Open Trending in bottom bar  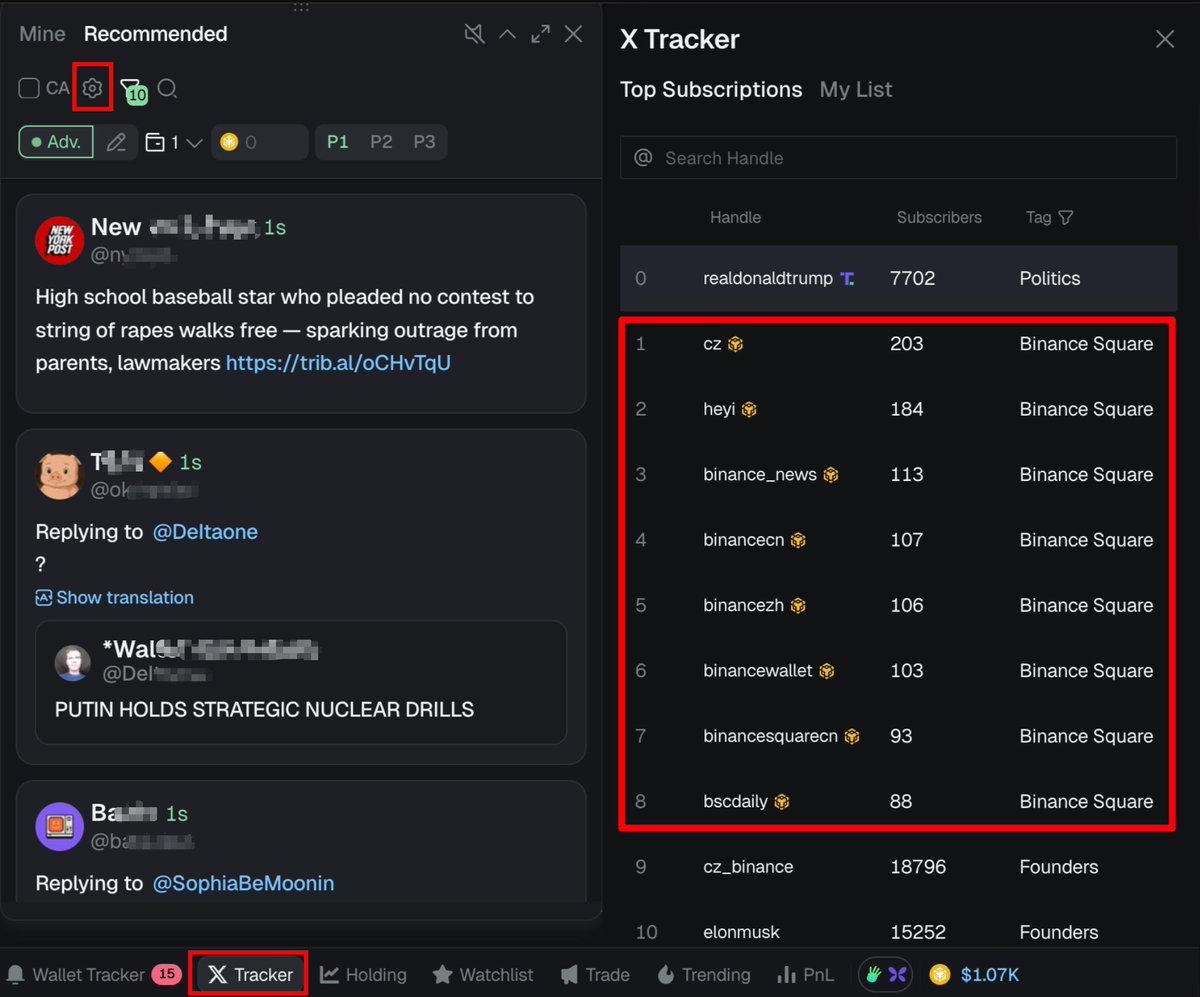(703, 974)
